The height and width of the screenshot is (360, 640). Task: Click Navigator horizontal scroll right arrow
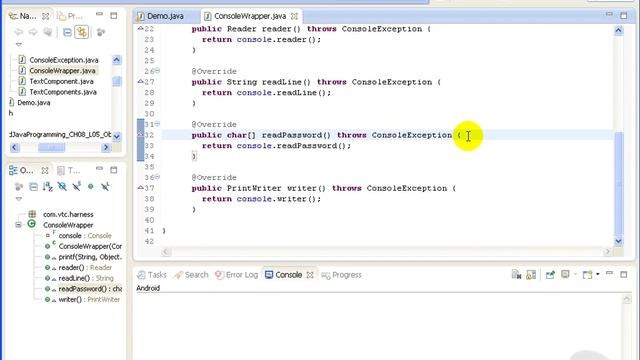106,147
